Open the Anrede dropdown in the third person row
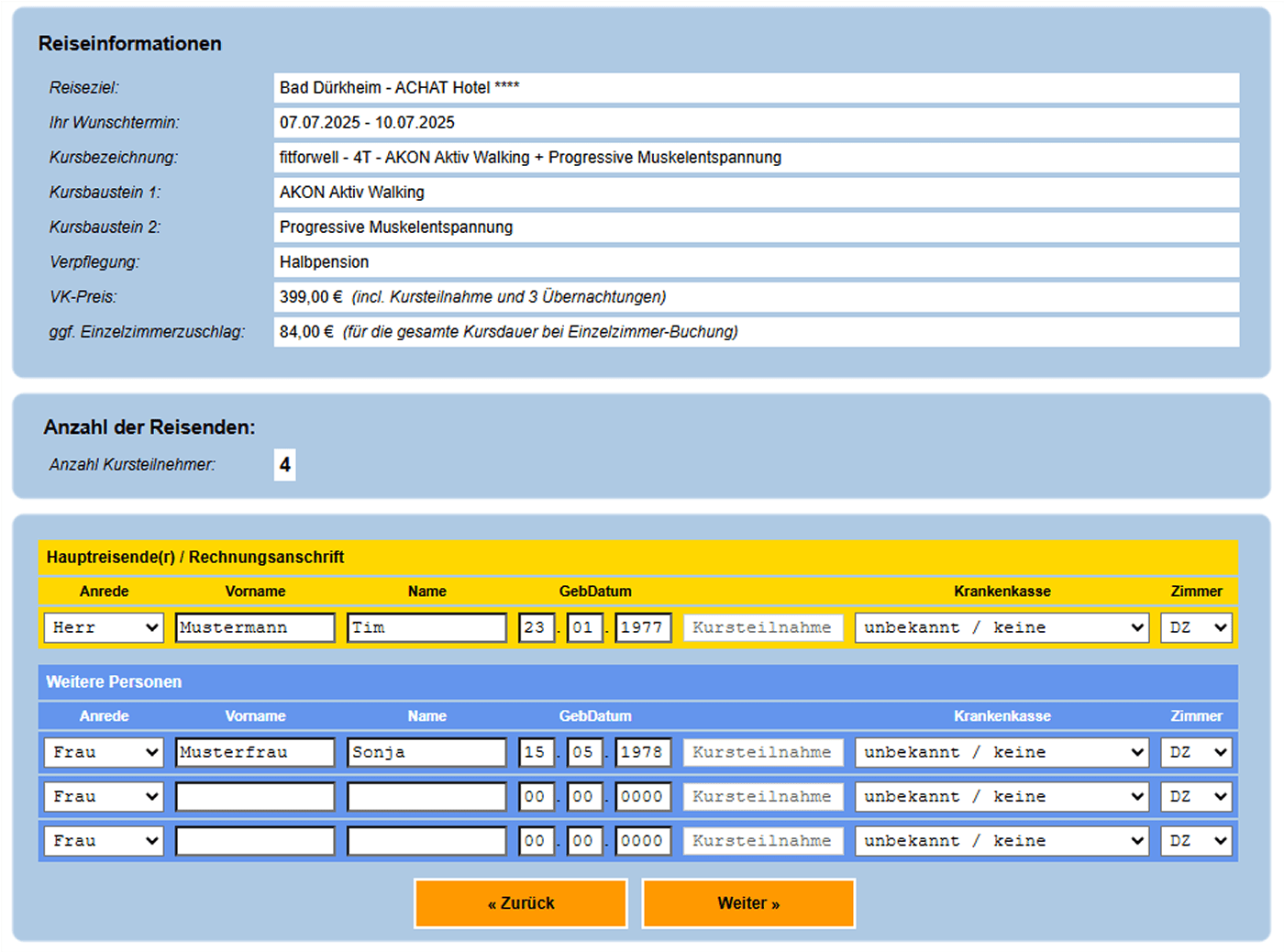This screenshot has height=952, width=1284. (103, 796)
